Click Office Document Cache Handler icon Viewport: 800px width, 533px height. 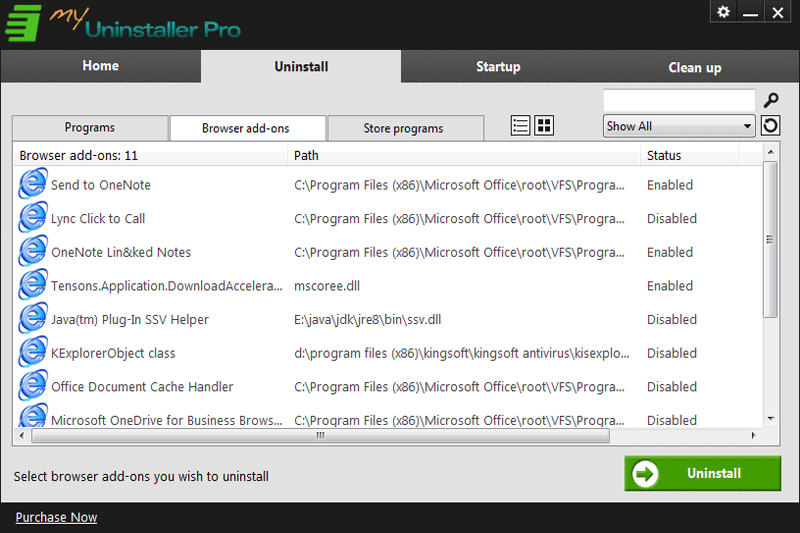(33, 386)
